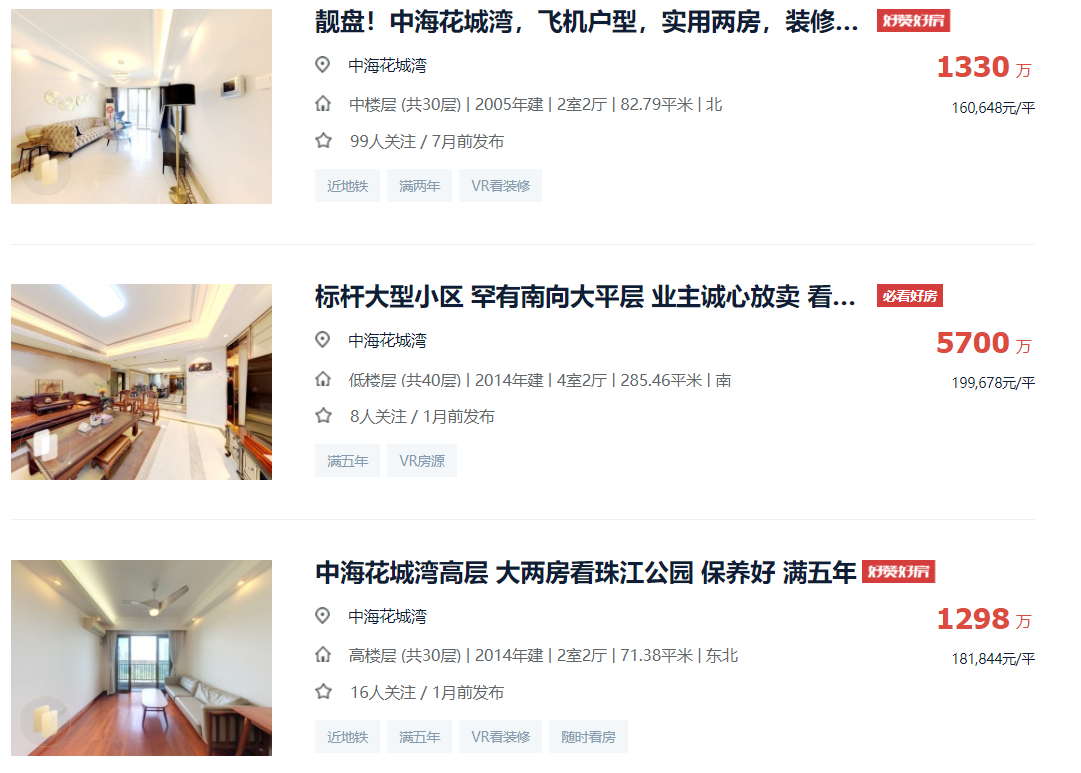The image size is (1081, 773).
Task: Click star follow icon next to 99人关注
Action: [x=323, y=141]
